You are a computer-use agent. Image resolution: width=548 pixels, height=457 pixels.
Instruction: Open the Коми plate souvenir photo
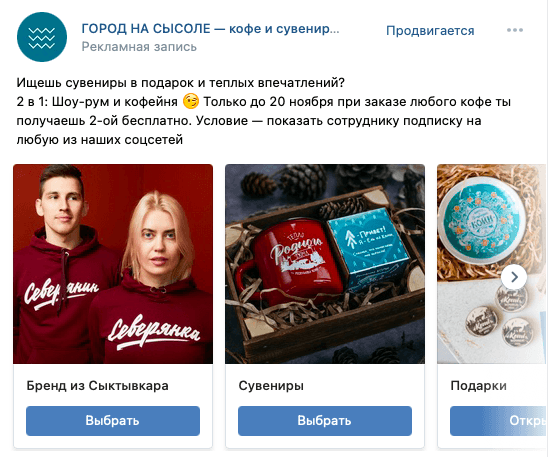492,264
